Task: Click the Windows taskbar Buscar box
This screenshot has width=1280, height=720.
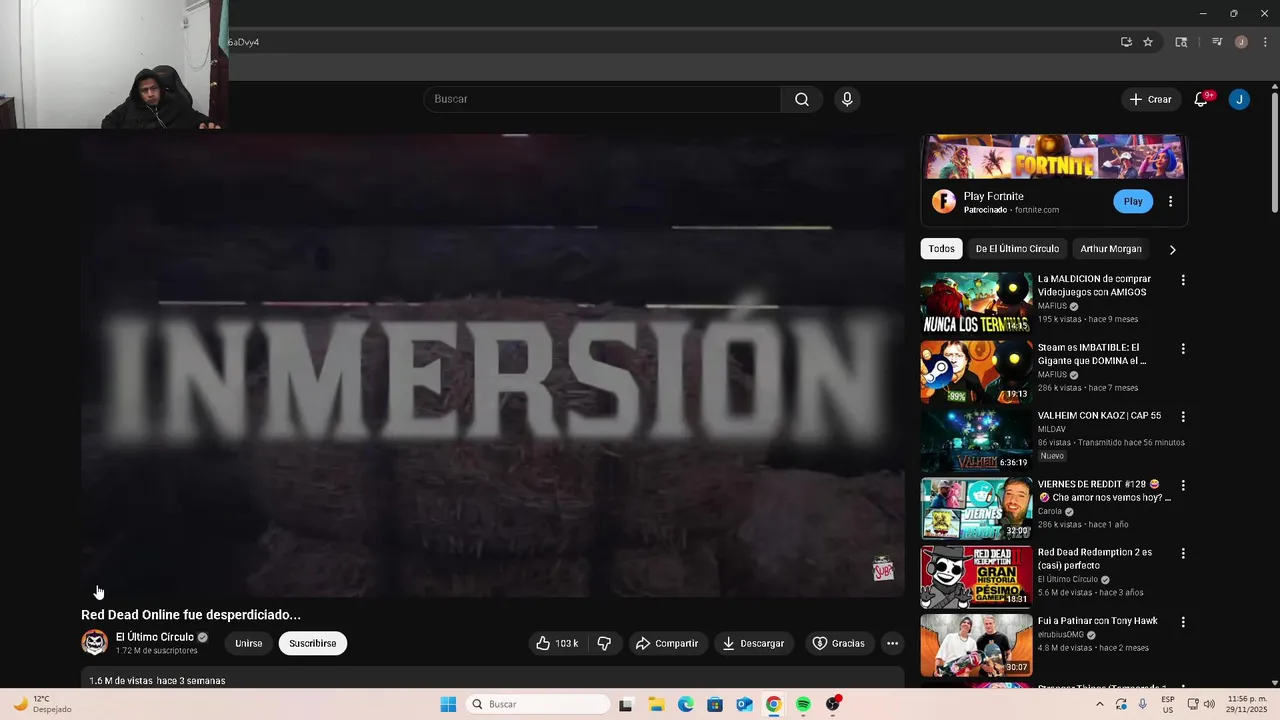Action: pyautogui.click(x=538, y=704)
